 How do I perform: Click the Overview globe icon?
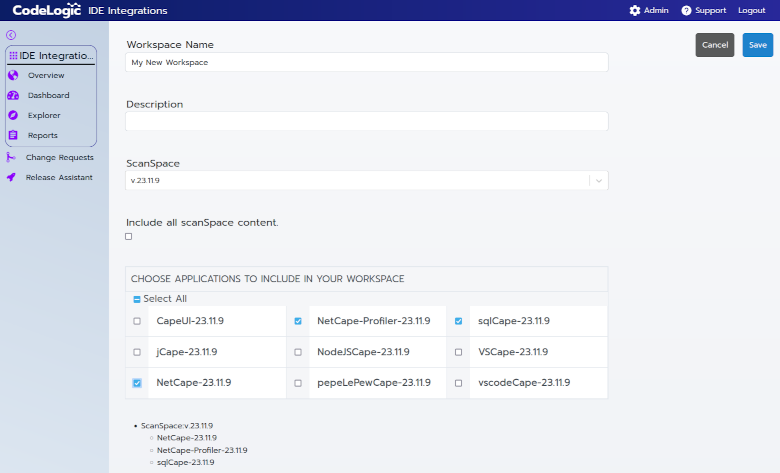(x=13, y=75)
